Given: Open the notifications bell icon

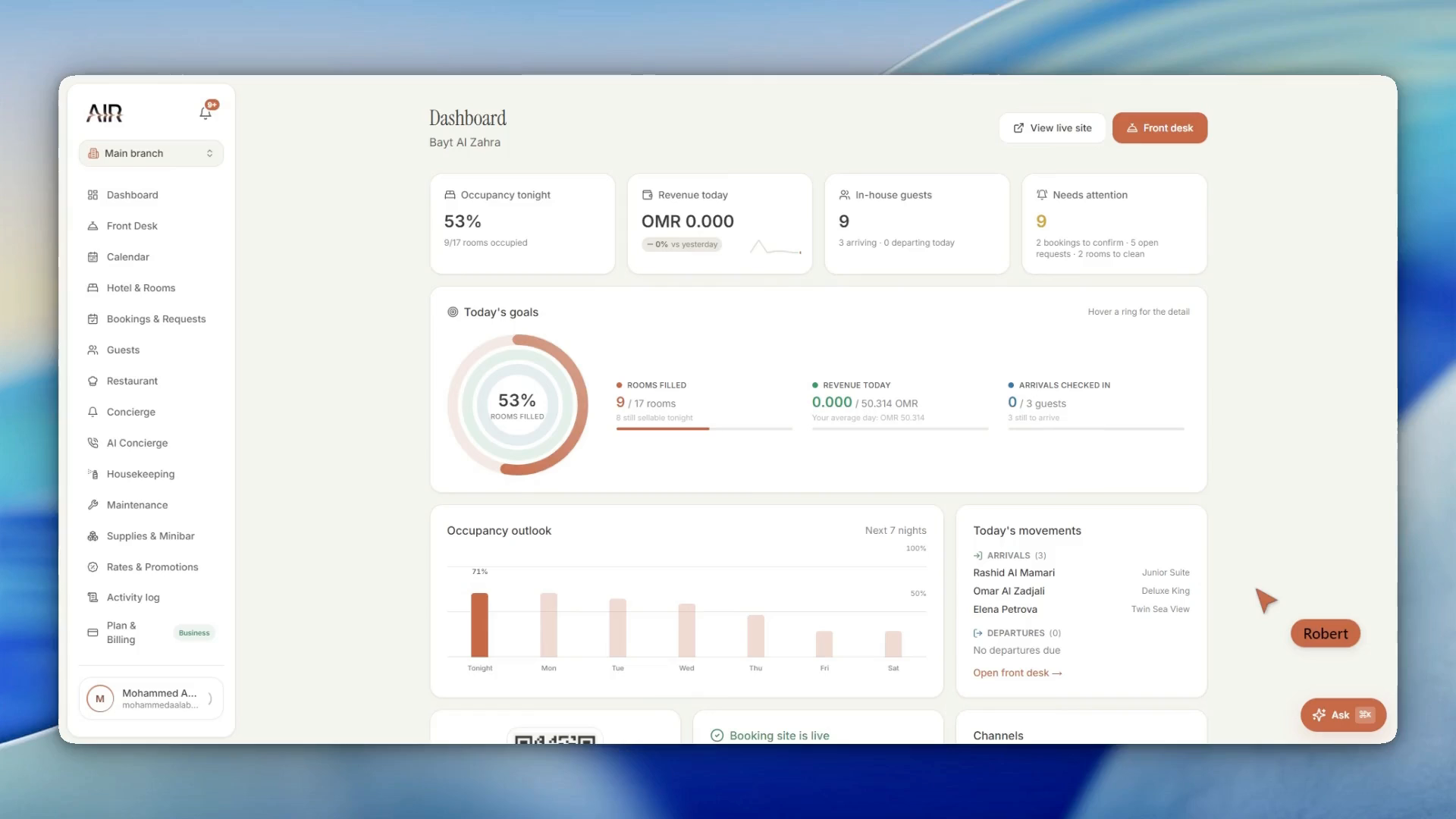Looking at the screenshot, I should (206, 112).
